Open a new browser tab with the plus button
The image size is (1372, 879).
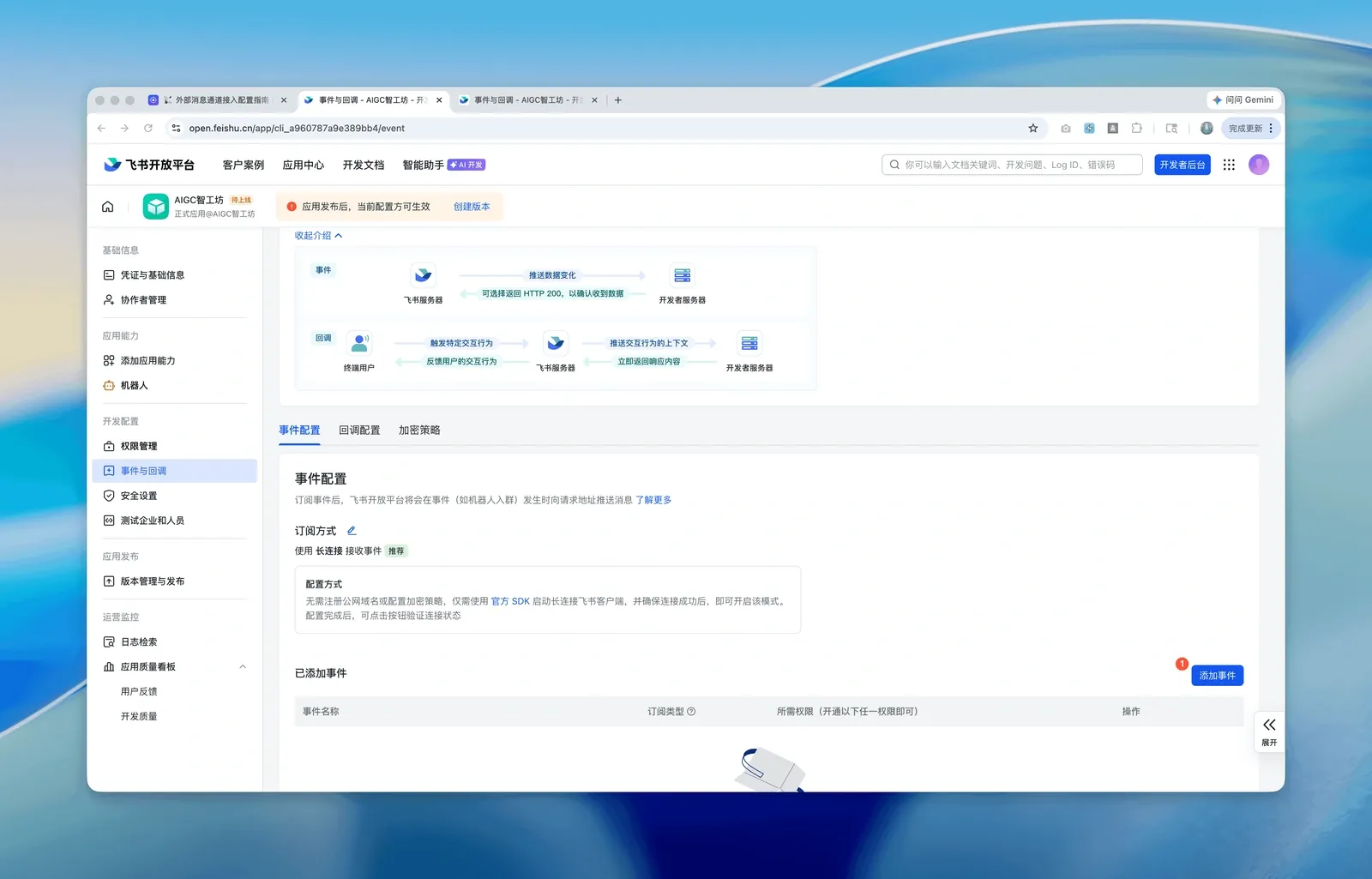618,100
